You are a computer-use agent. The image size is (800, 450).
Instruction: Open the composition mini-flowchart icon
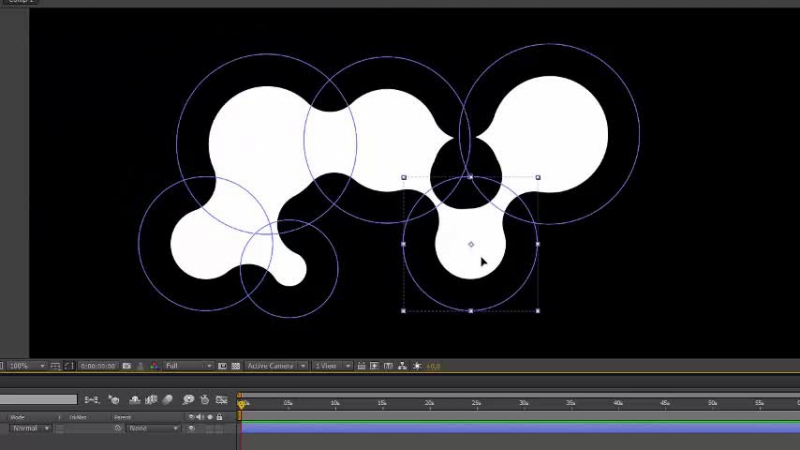pos(92,399)
